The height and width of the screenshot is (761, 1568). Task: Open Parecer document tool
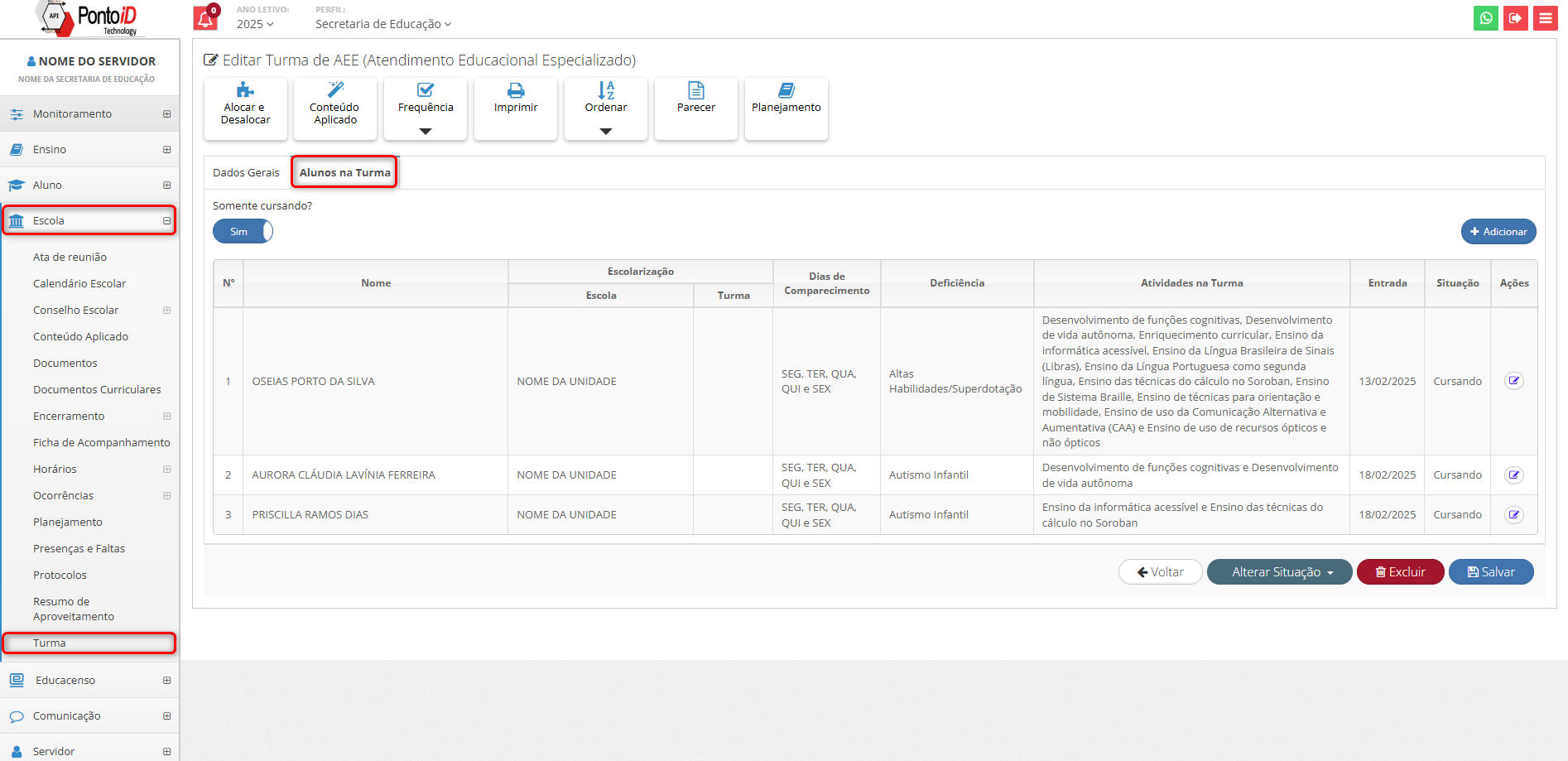(696, 108)
